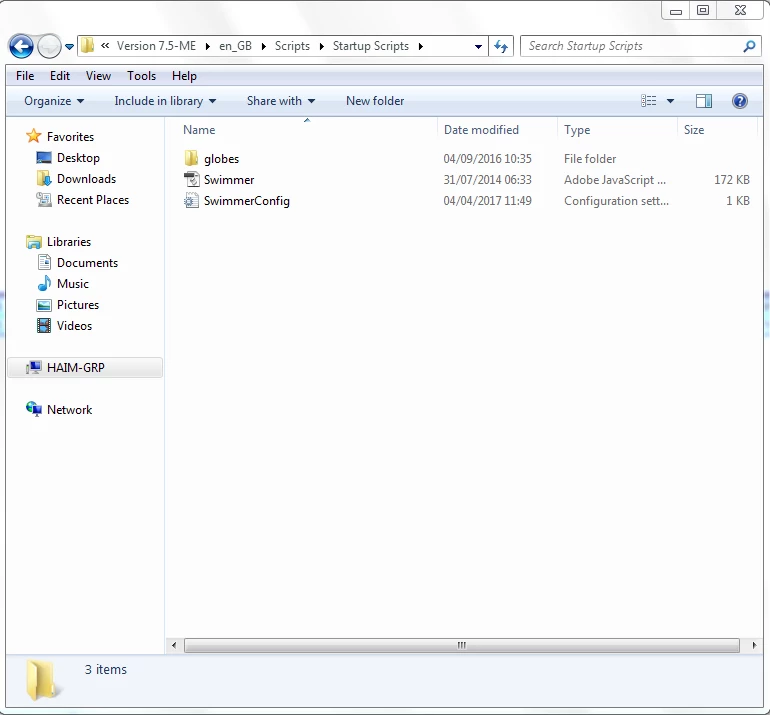Click horizontal scrollbar right arrow
Viewport: 770px width, 715px height.
coord(754,645)
